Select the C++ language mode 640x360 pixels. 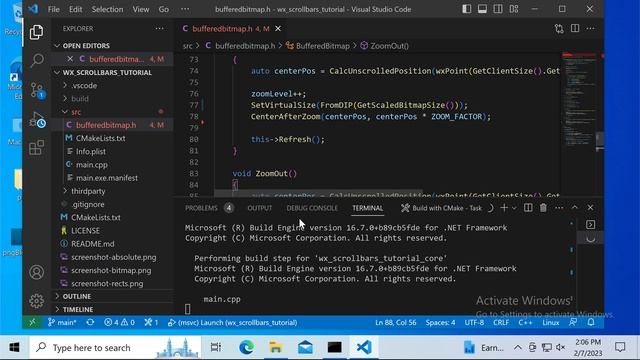click(x=525, y=322)
